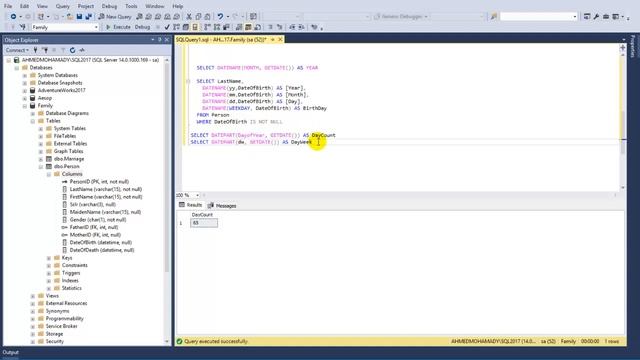Click the Increase Indent icon

click(302, 27)
